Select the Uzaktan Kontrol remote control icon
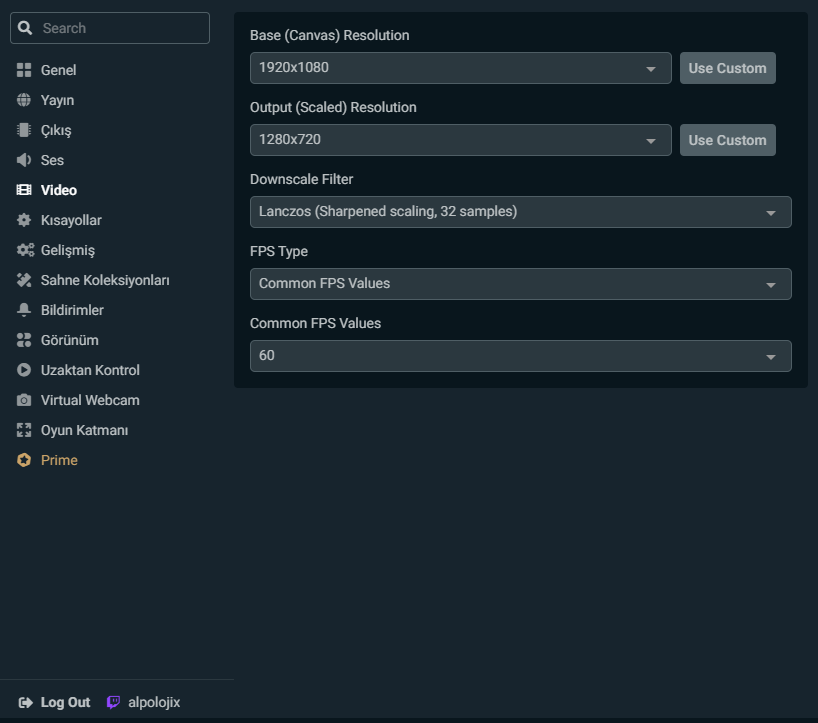818x723 pixels. tap(22, 370)
